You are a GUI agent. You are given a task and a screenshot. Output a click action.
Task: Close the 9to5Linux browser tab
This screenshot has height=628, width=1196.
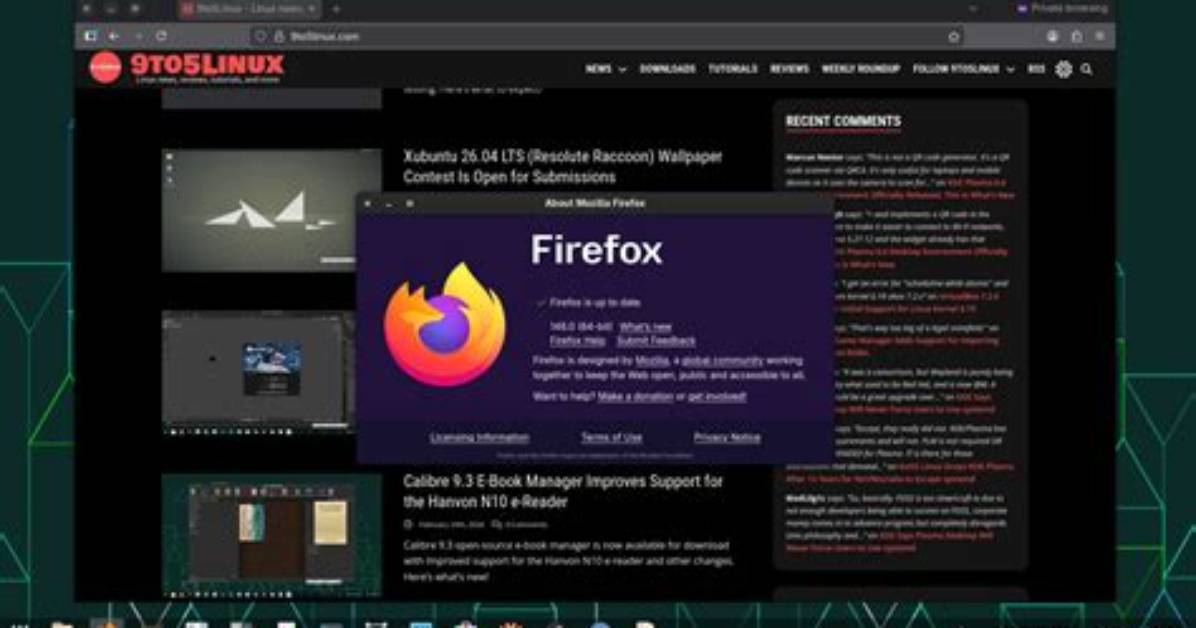click(x=311, y=9)
